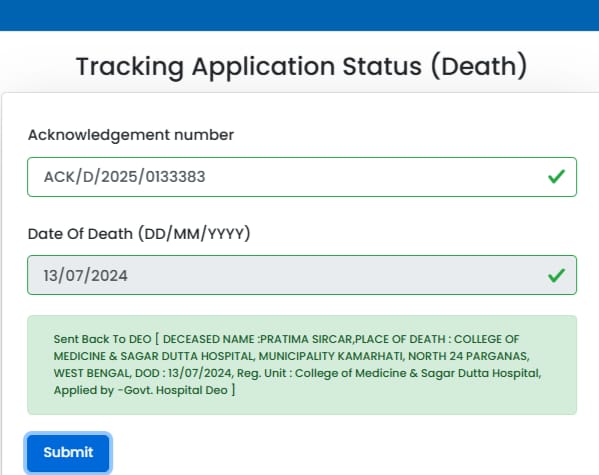Focus the Acknowledgement number input field
The height and width of the screenshot is (475, 599).
point(302,177)
